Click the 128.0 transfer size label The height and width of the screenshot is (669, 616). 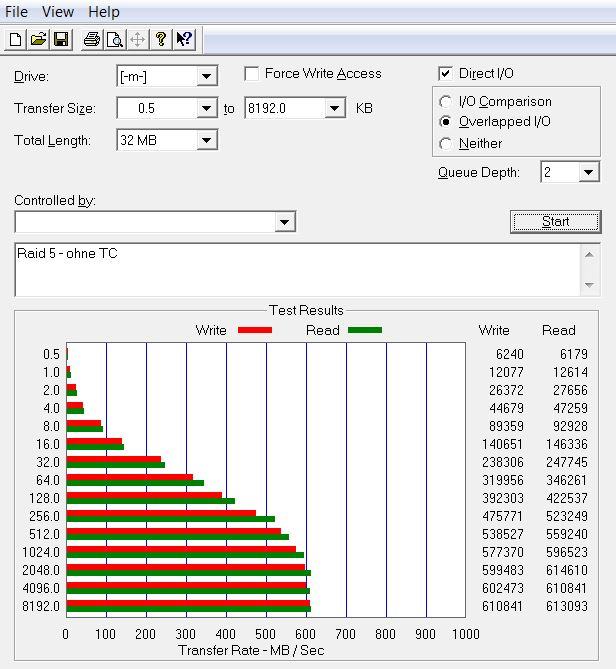coord(44,498)
